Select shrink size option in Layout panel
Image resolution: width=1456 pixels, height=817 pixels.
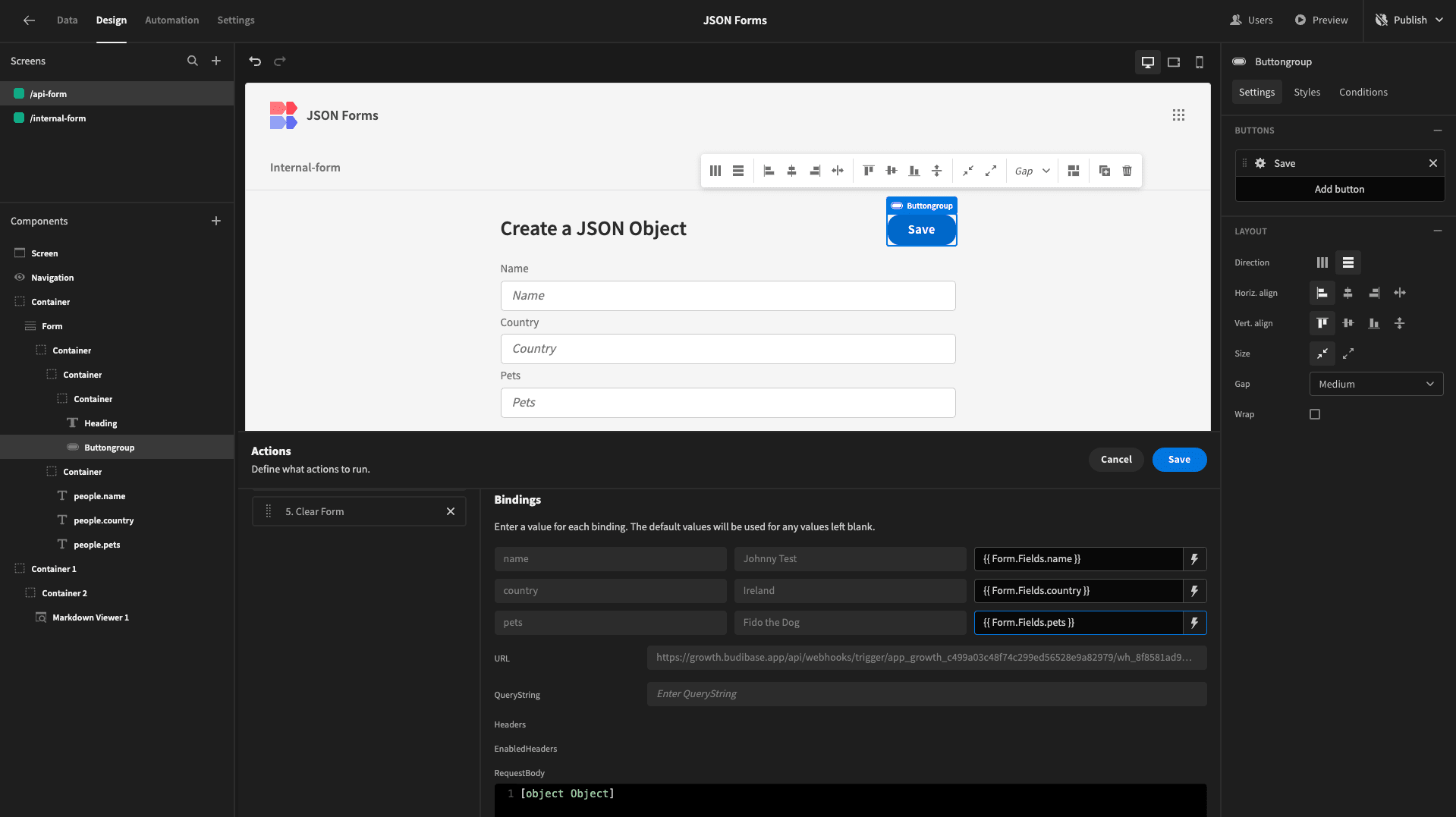[1322, 354]
